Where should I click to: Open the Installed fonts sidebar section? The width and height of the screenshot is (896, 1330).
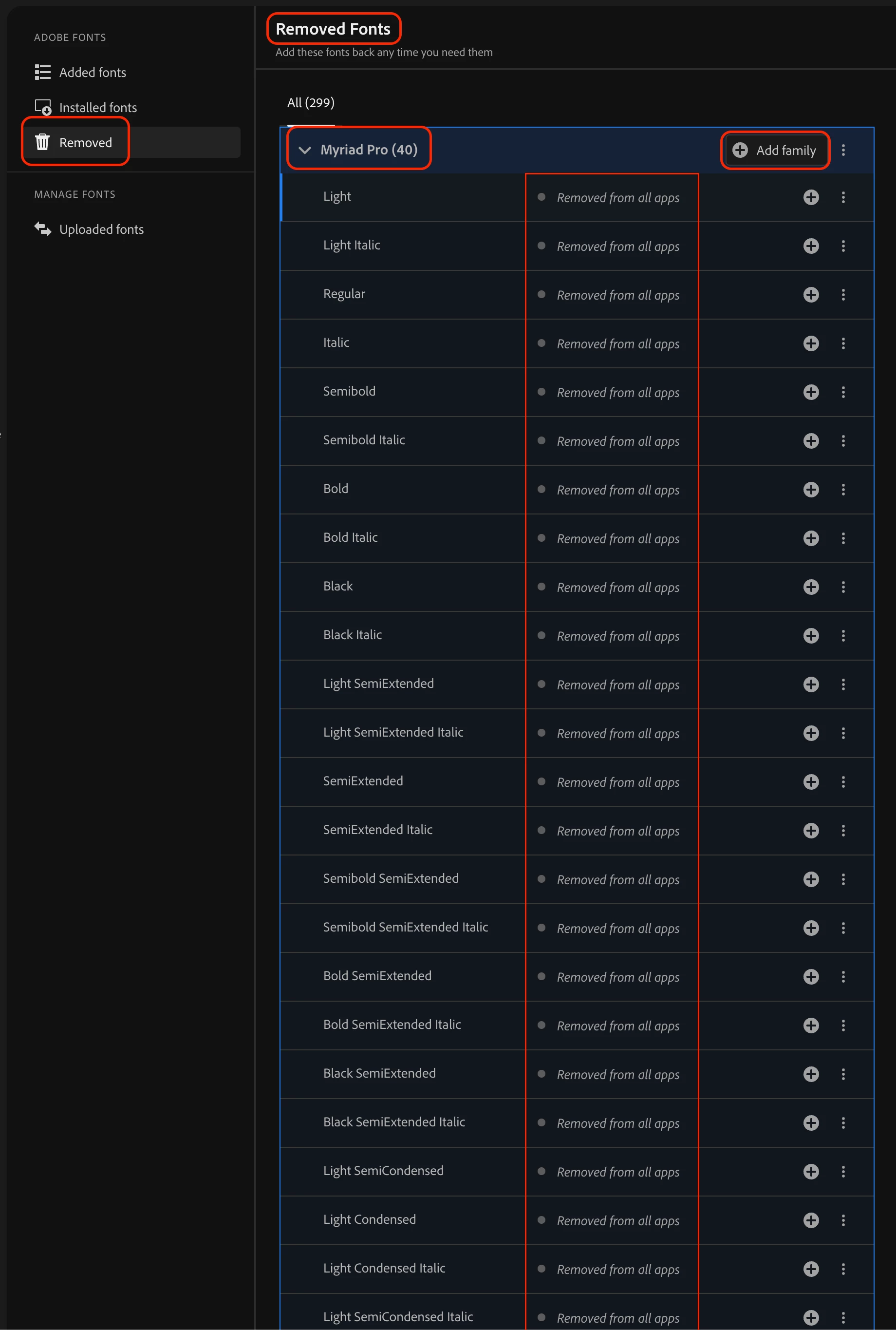86,108
